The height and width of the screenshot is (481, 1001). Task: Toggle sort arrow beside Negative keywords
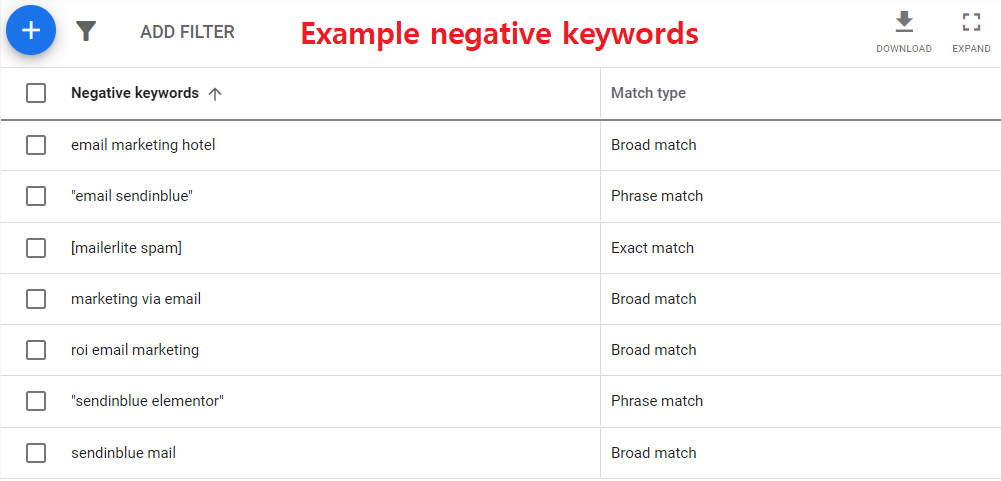pyautogui.click(x=215, y=94)
